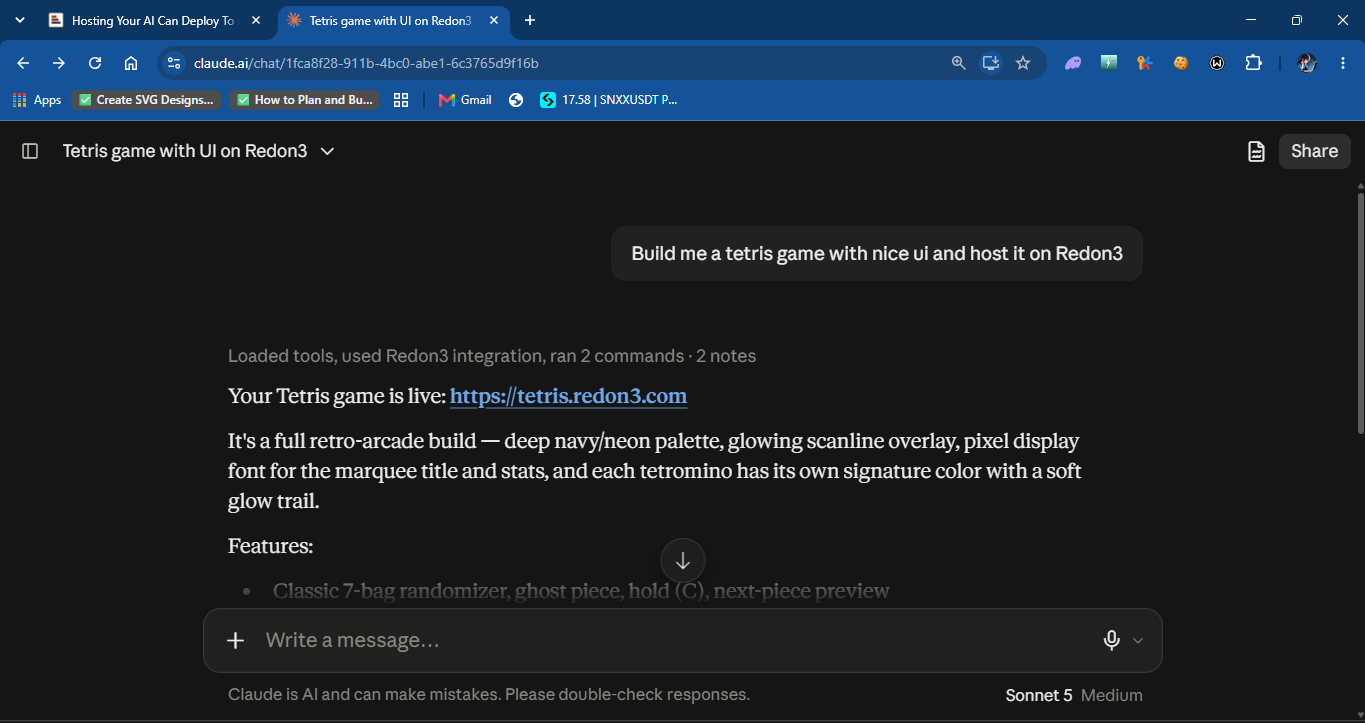Open the artifacts document icon
This screenshot has height=723, width=1365.
pyautogui.click(x=1256, y=151)
